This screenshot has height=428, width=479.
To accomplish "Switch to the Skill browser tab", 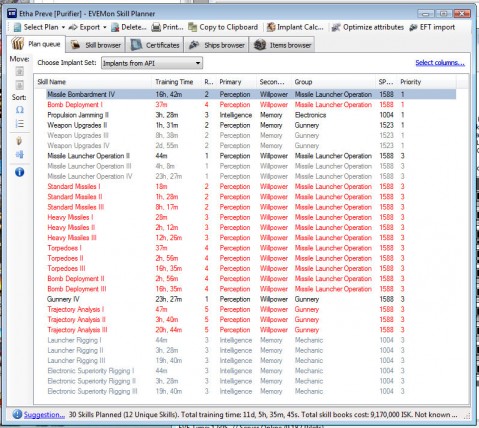I will 96,45.
